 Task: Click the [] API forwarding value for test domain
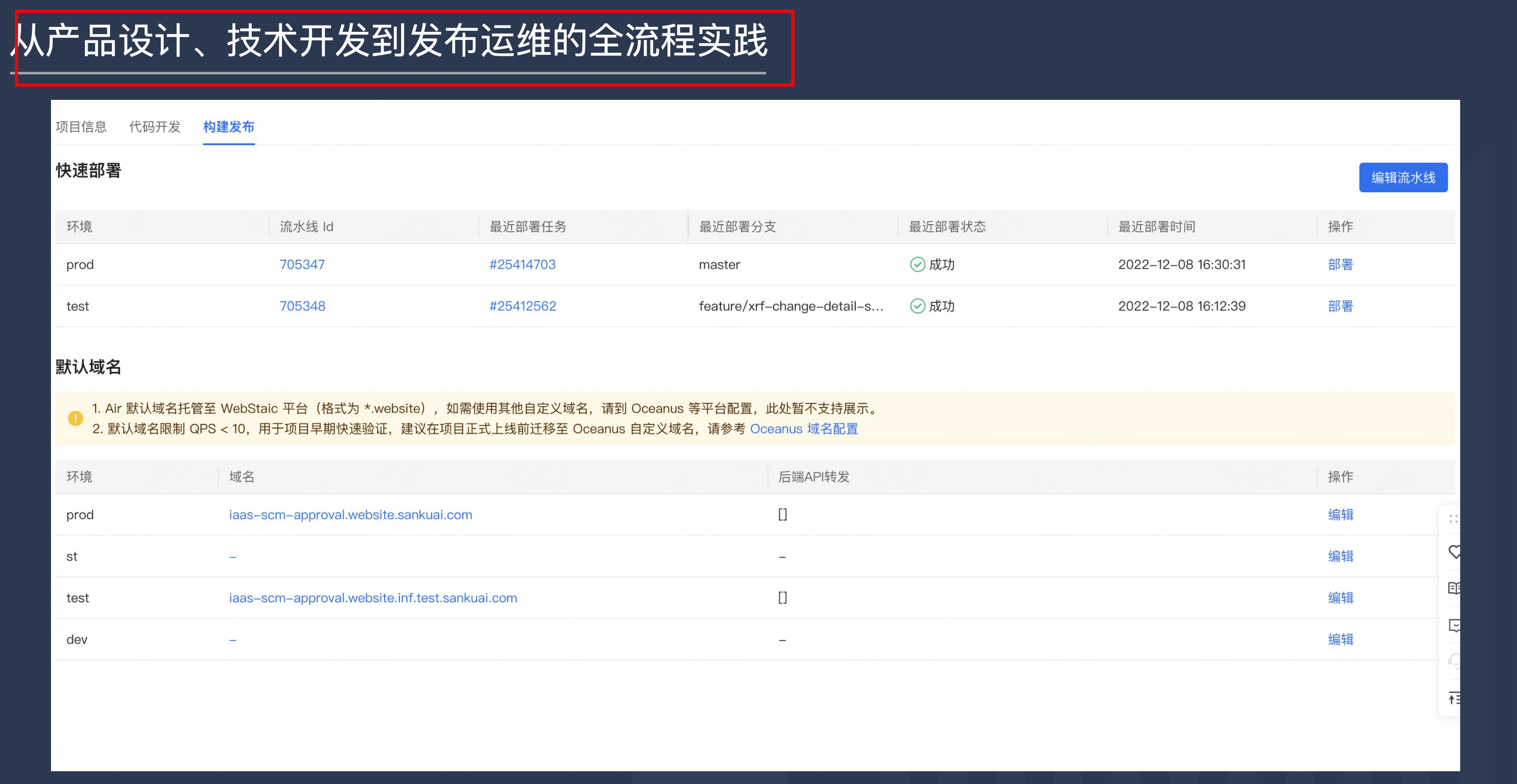point(782,597)
